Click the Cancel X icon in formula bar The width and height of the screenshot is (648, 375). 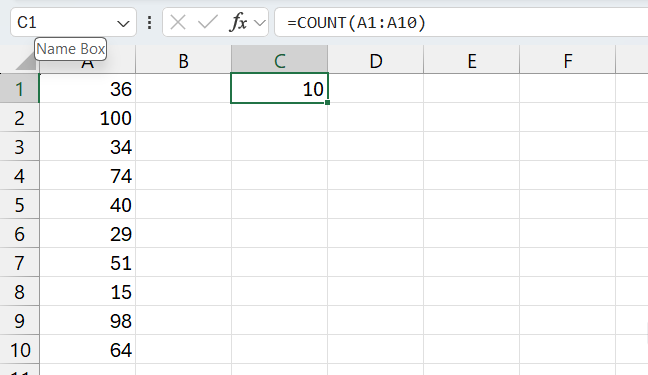[x=178, y=22]
